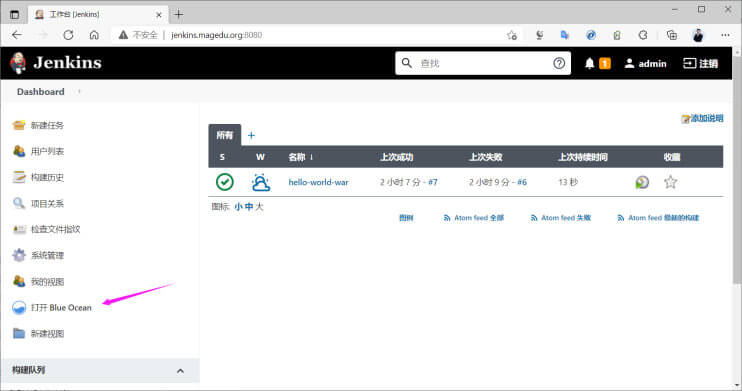Close the 工作台 Jenkins tab
The height and width of the screenshot is (391, 742).
tap(159, 15)
